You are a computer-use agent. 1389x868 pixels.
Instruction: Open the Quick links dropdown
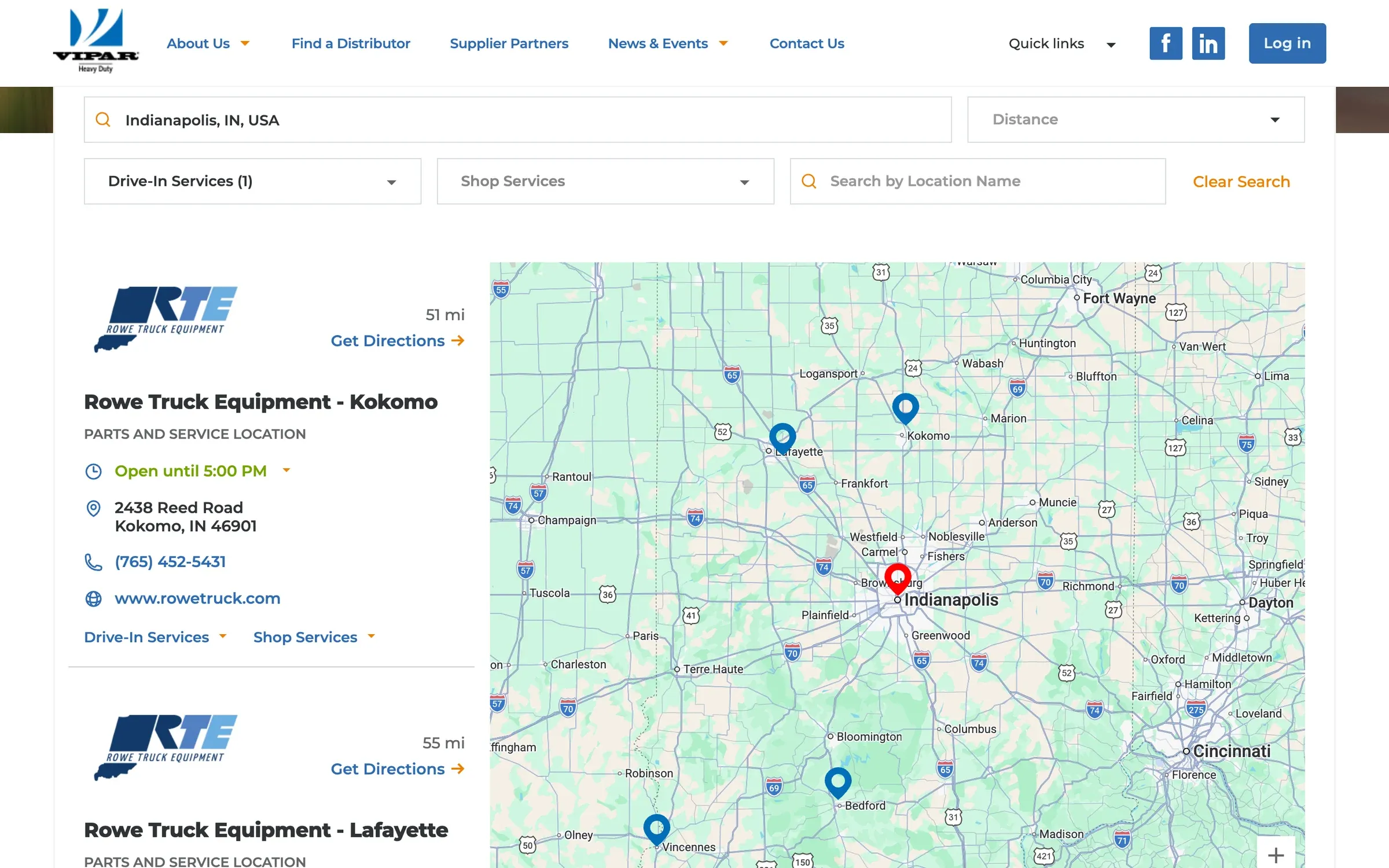(x=1062, y=44)
